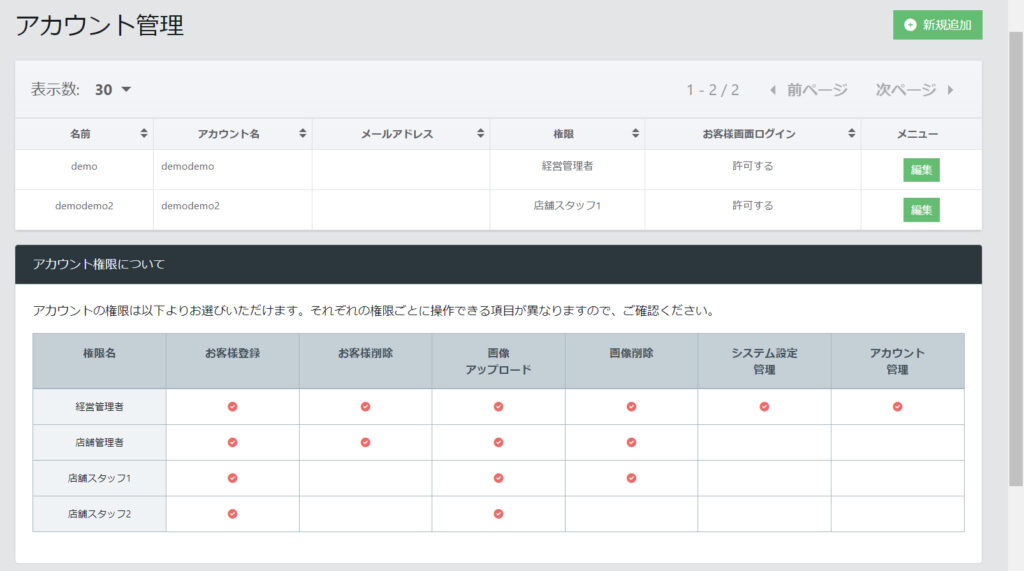Go to previous page 前ページ
The image size is (1024, 571).
[808, 90]
